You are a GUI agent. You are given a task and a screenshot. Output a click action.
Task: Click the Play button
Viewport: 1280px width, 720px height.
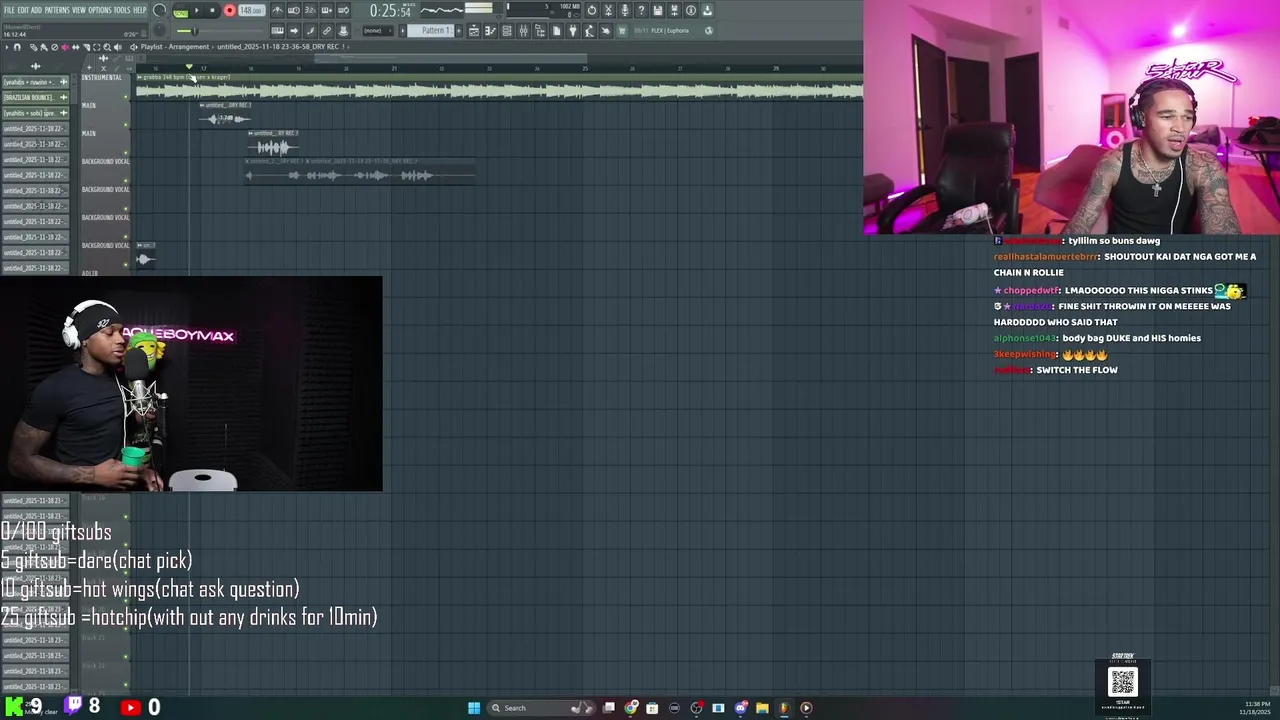197,10
